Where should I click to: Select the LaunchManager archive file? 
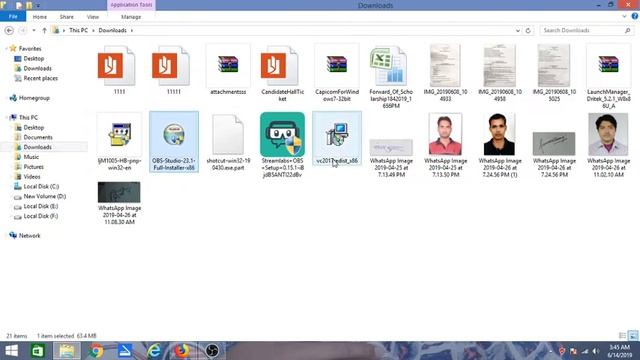(x=608, y=64)
